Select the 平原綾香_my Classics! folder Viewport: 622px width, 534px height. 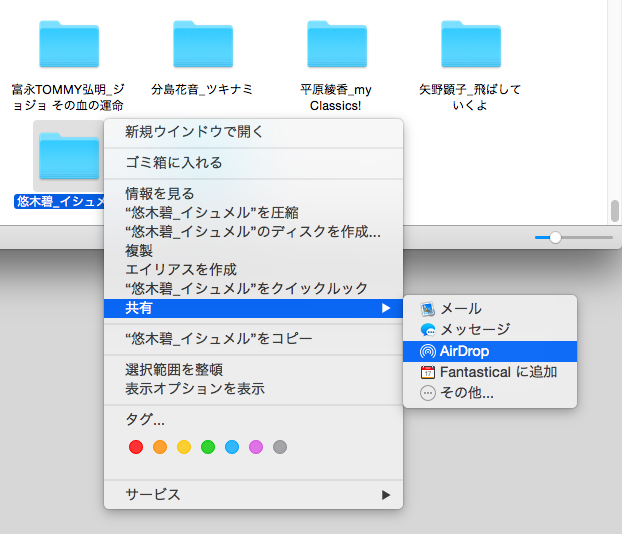[x=336, y=44]
